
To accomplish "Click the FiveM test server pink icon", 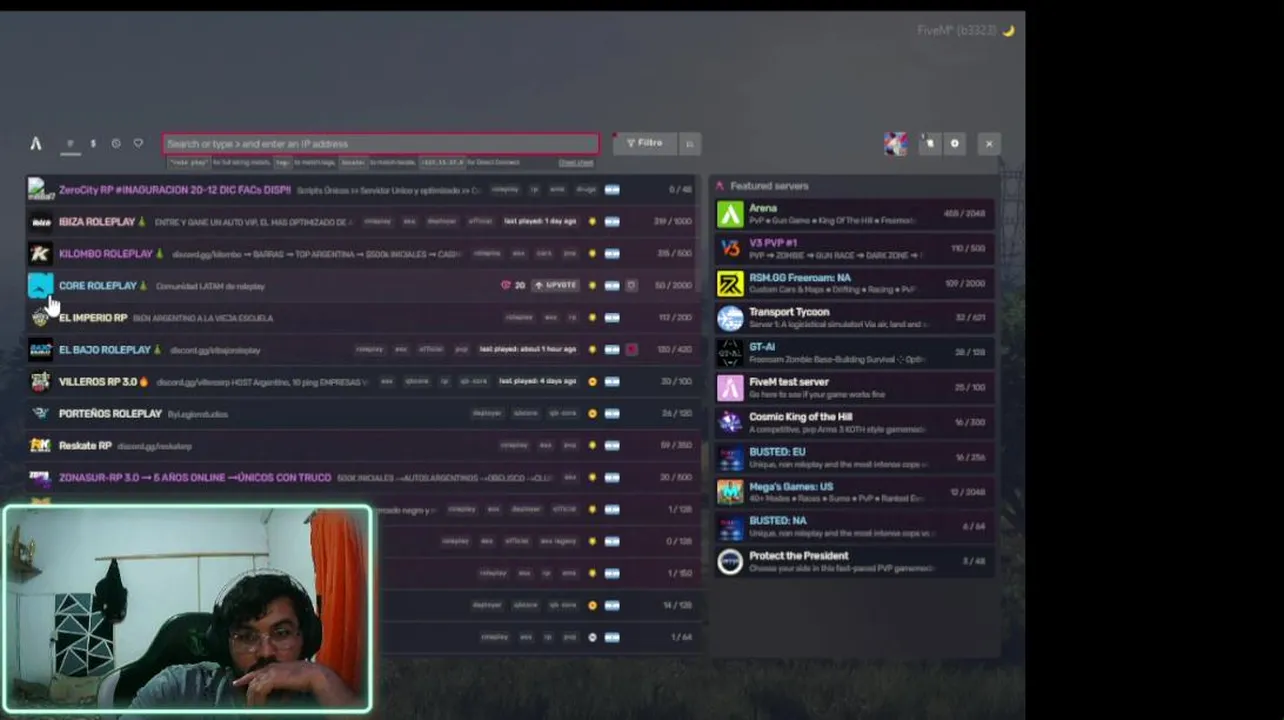I will (x=730, y=388).
